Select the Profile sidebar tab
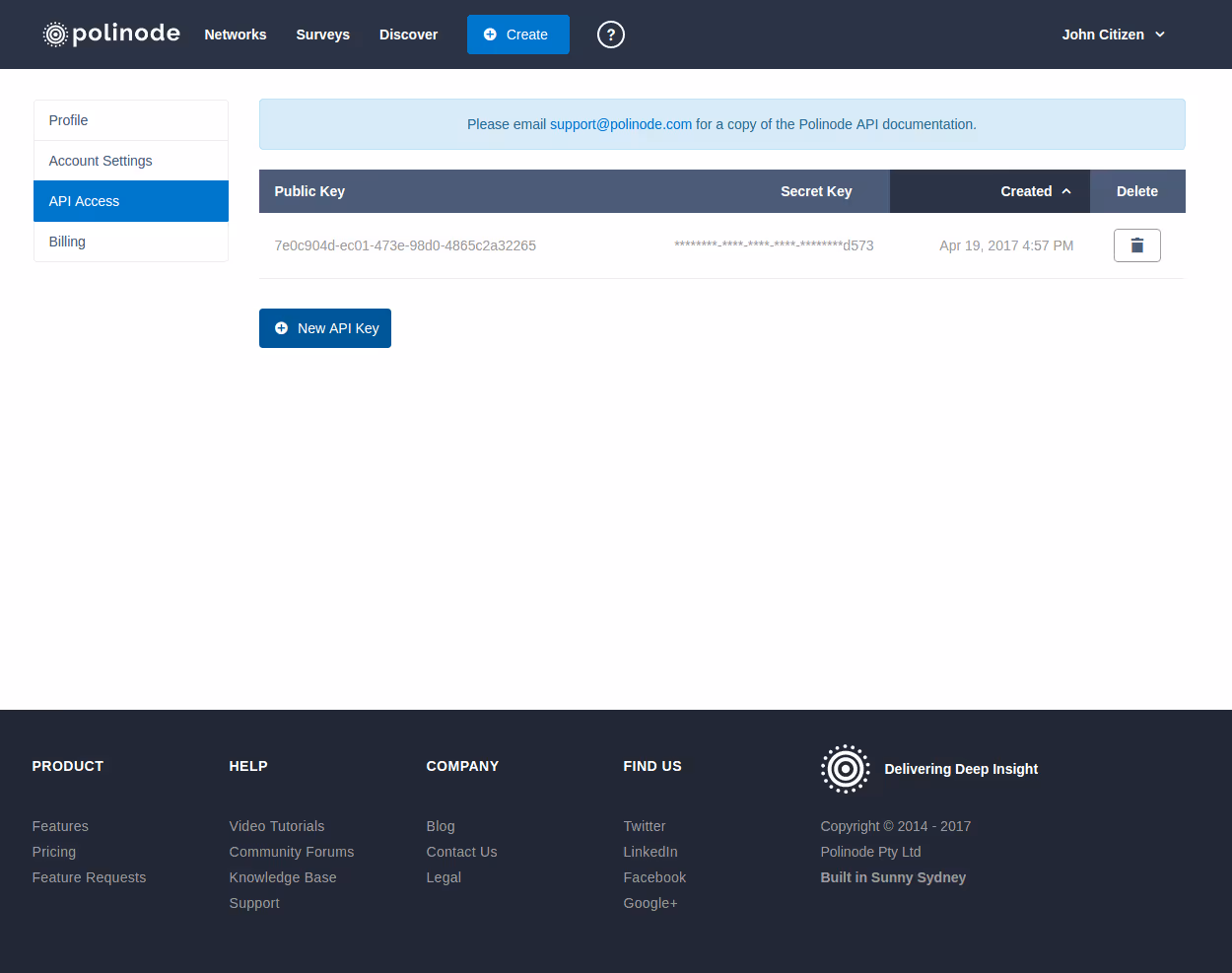This screenshot has width=1232, height=973. coord(131,120)
